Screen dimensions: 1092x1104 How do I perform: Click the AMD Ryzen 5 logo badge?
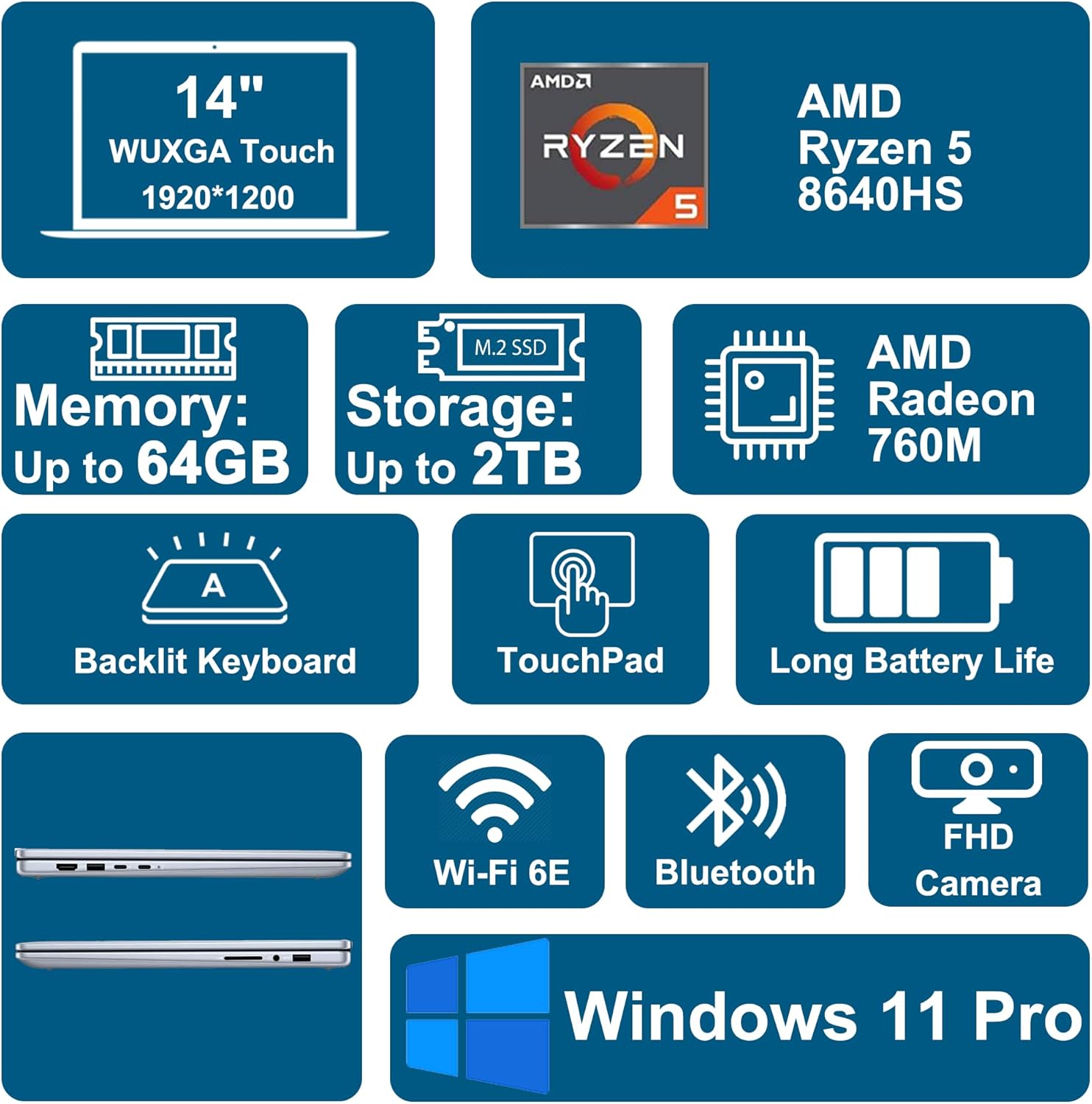click(x=614, y=145)
